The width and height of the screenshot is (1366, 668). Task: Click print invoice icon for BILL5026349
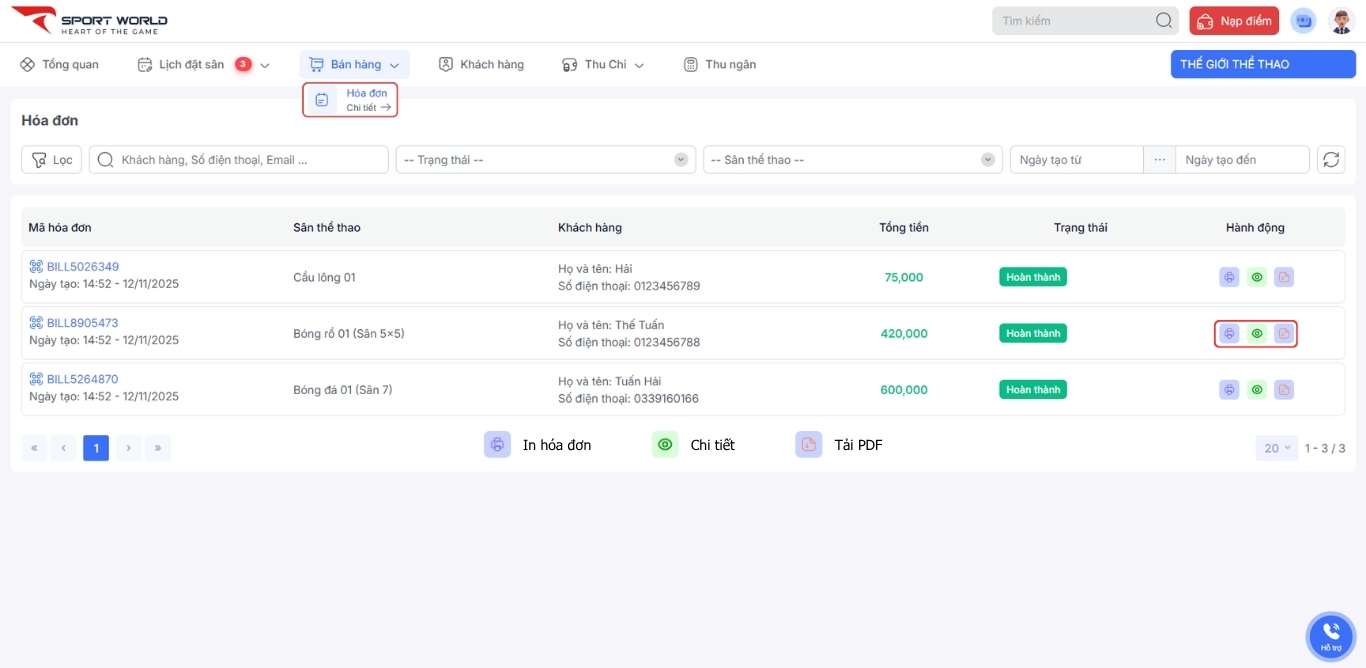(x=1229, y=277)
